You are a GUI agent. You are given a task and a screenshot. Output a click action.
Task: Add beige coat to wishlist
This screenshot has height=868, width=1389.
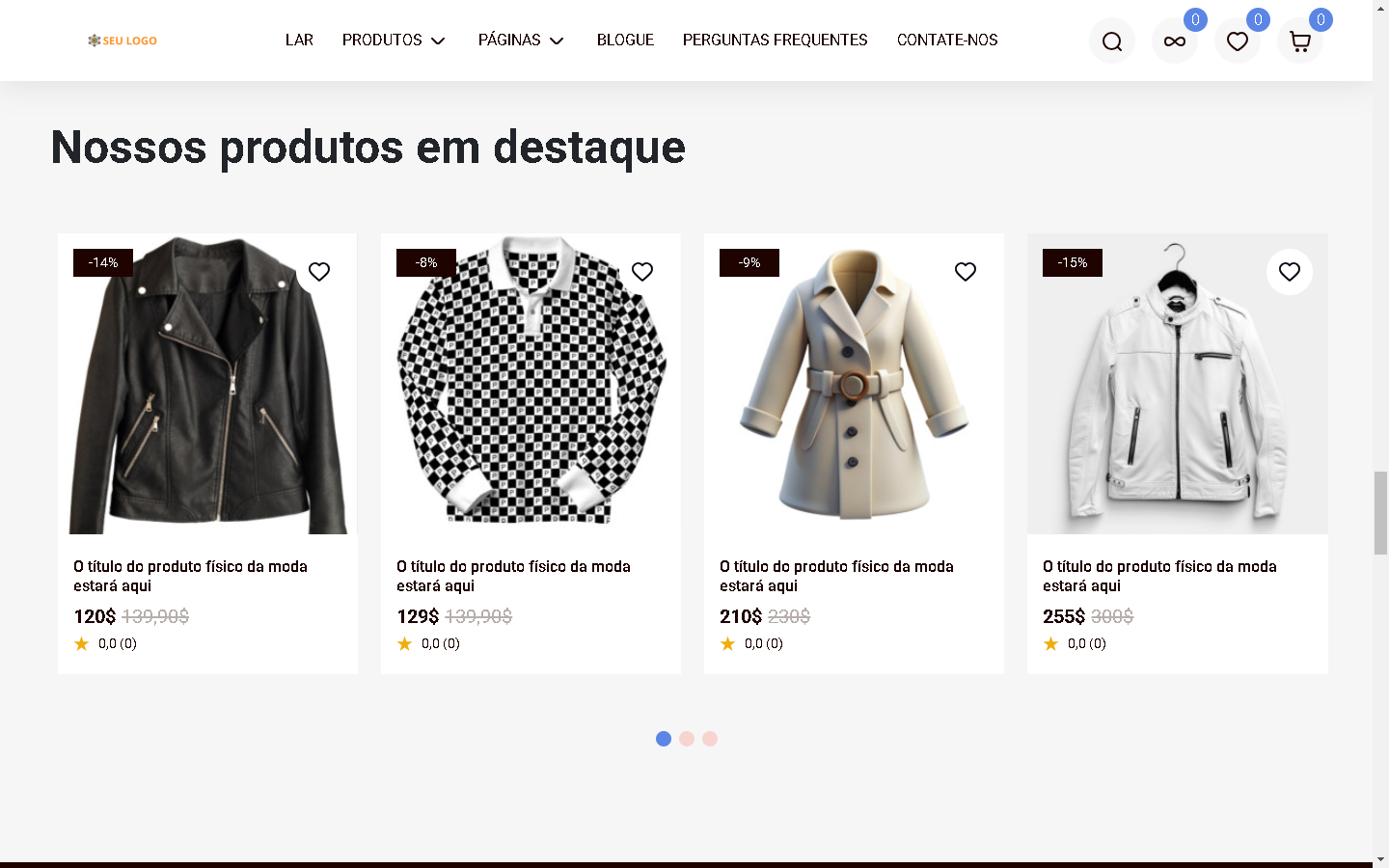coord(966,272)
